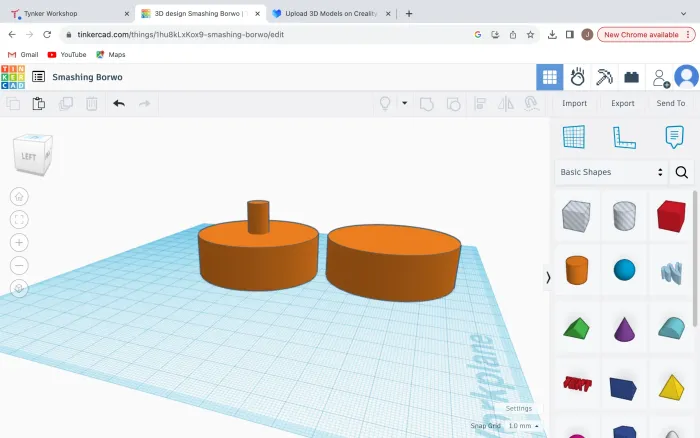Viewport: 700px width, 438px height.
Task: Search shapes with magnifier icon
Action: pos(682,172)
